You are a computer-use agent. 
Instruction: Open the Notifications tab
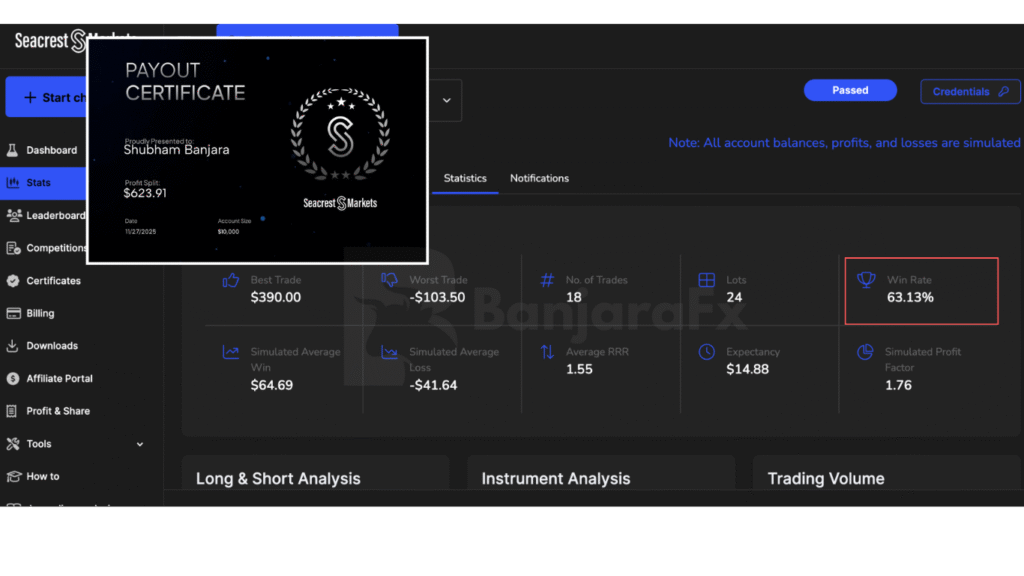coord(539,178)
